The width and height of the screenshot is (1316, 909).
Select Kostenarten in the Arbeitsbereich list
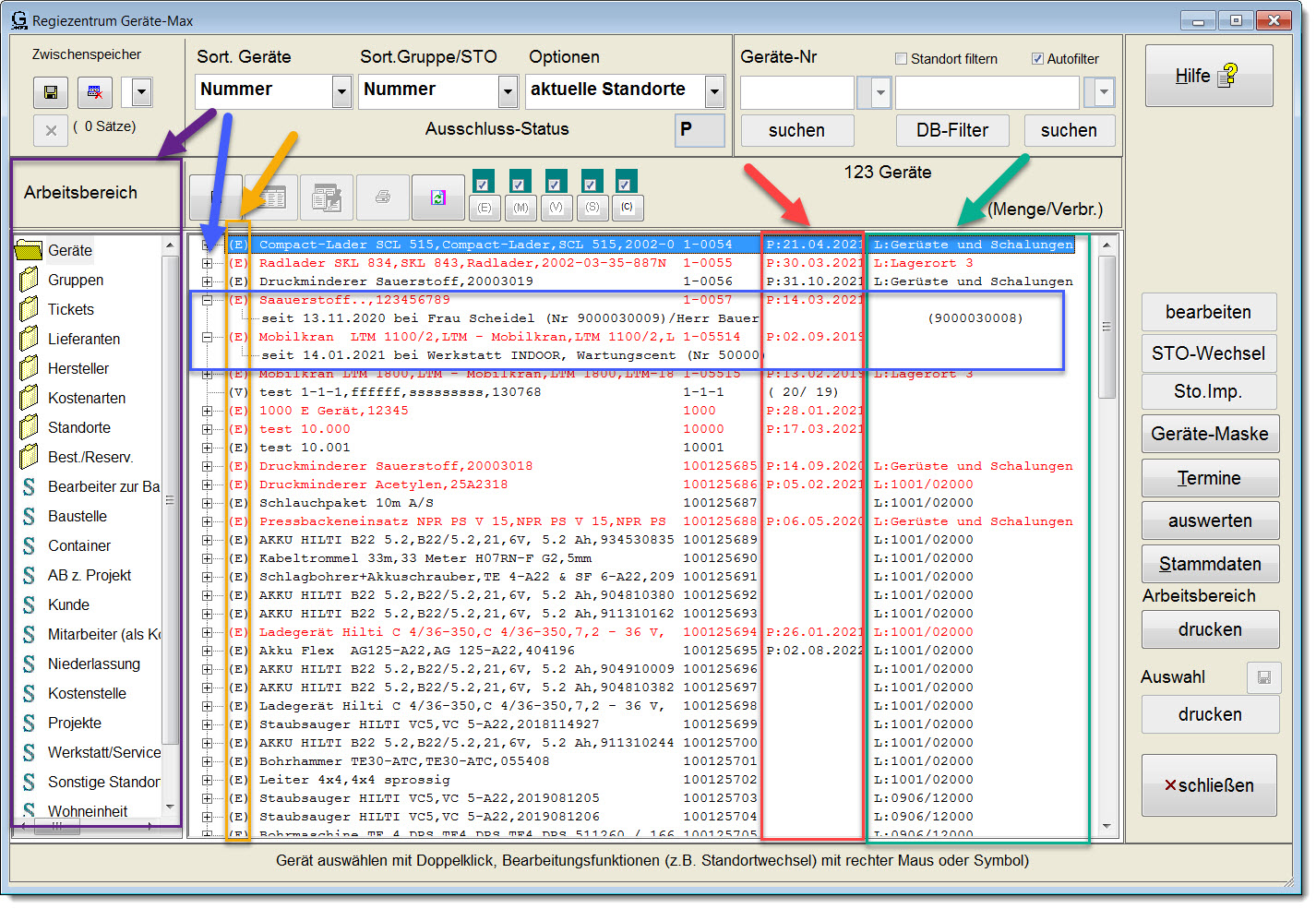click(x=86, y=398)
